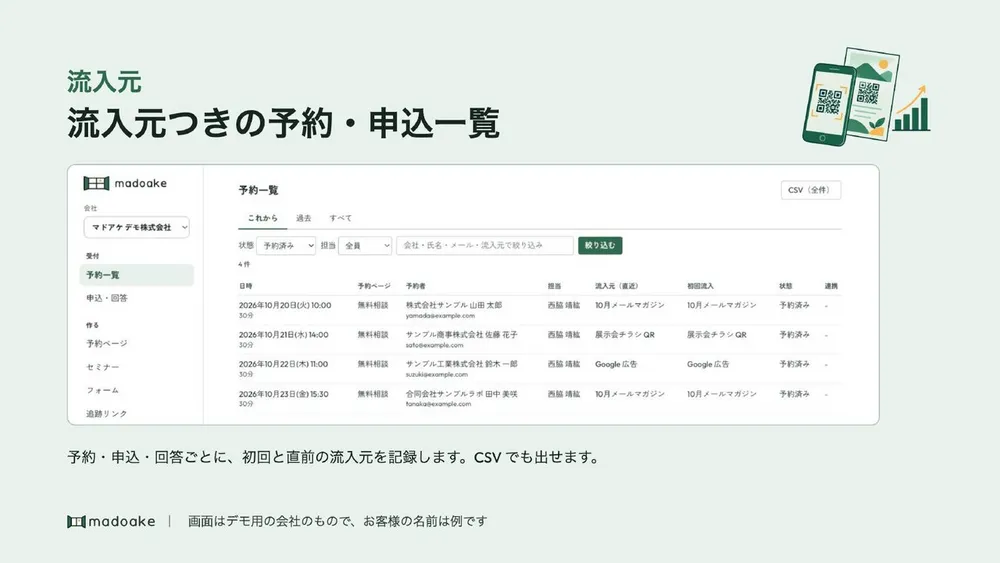This screenshot has width=1000, height=563.
Task: Click Google 広告 in 流入元（直近） column
Action: click(x=616, y=364)
